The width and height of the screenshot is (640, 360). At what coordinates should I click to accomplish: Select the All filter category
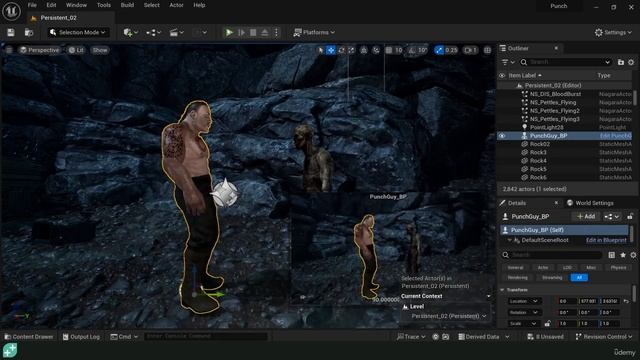point(579,278)
